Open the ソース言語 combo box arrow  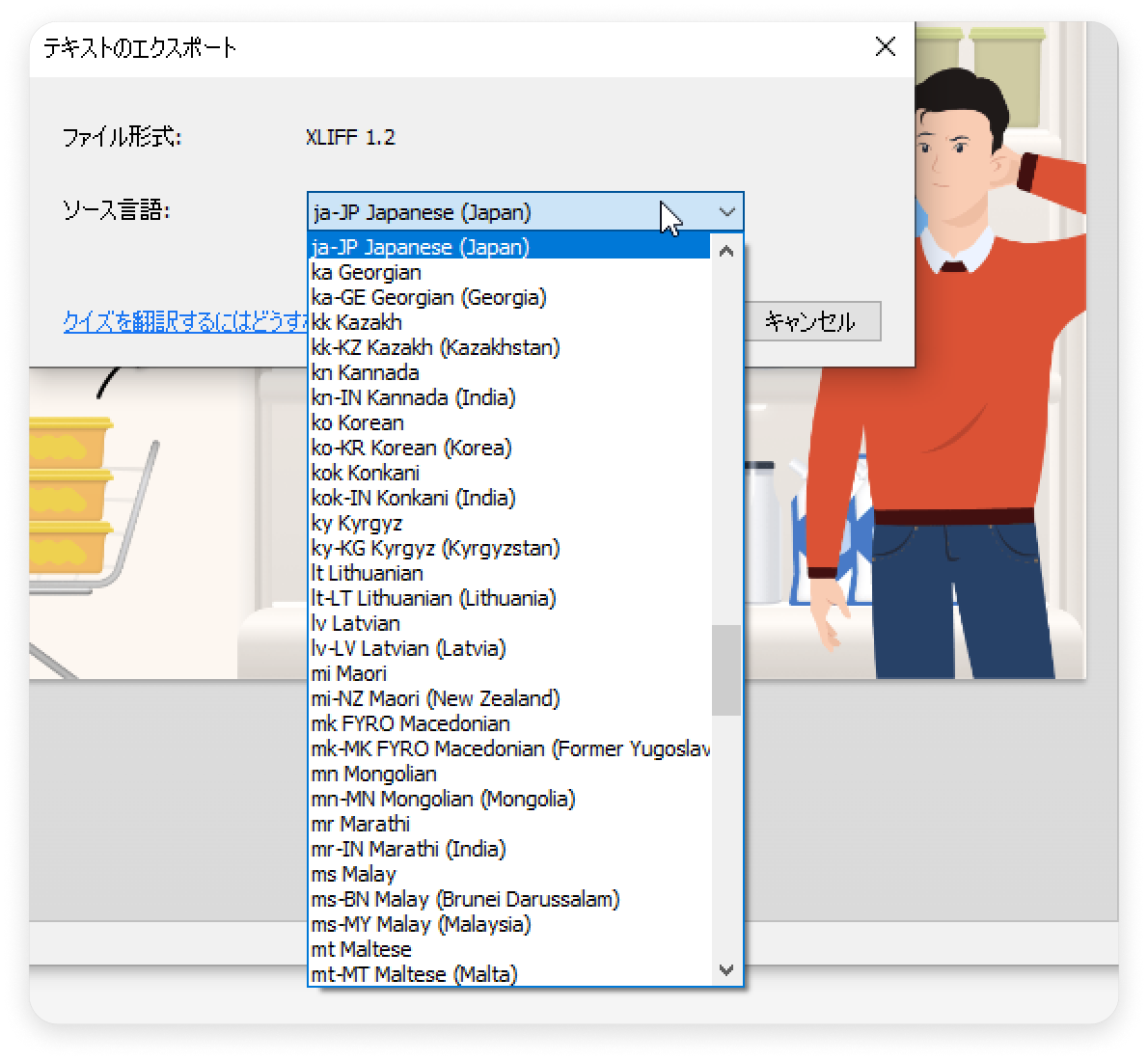coord(727,212)
